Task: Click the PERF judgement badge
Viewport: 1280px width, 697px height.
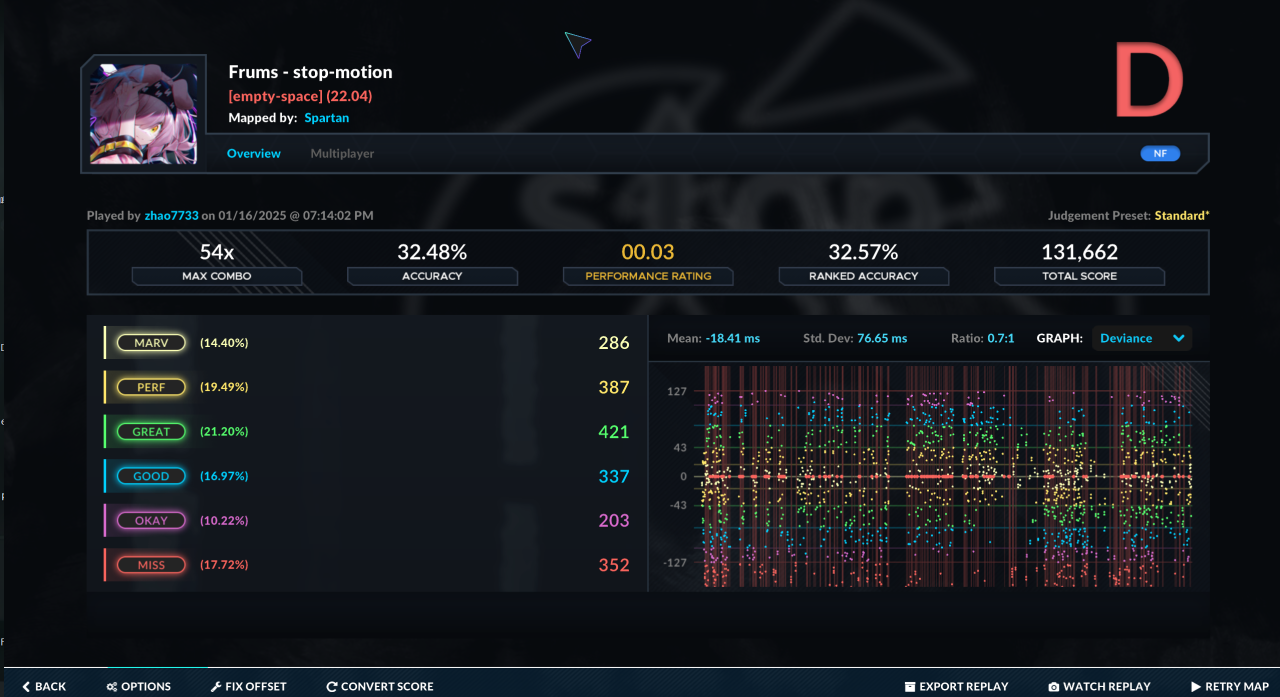Action: pyautogui.click(x=151, y=387)
